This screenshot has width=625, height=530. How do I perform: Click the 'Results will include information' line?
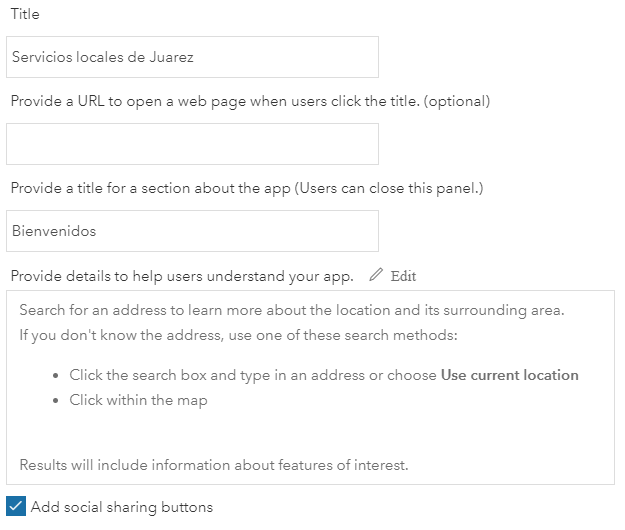point(214,464)
